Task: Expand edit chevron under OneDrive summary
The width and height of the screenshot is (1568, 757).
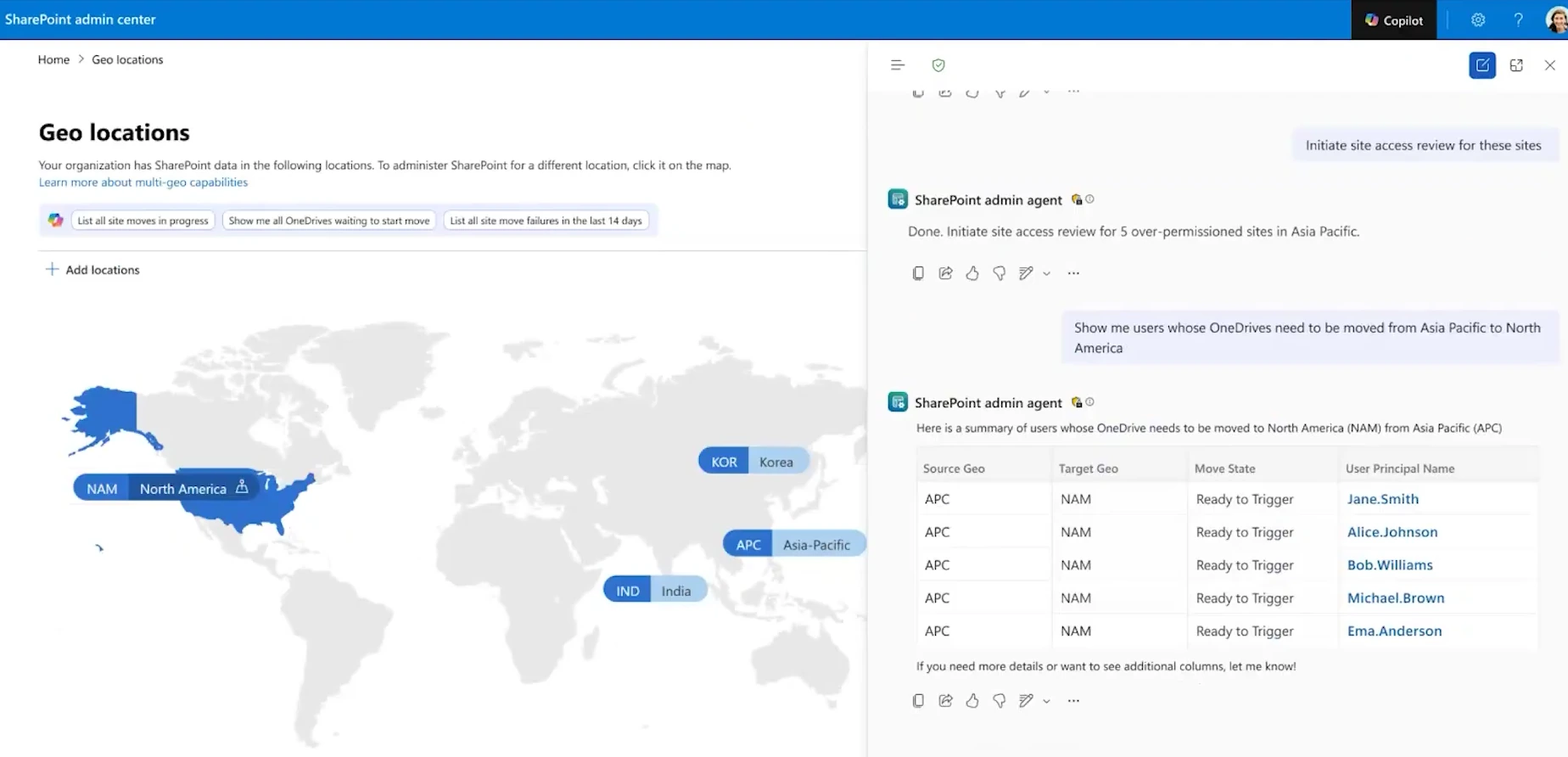Action: pyautogui.click(x=1047, y=701)
